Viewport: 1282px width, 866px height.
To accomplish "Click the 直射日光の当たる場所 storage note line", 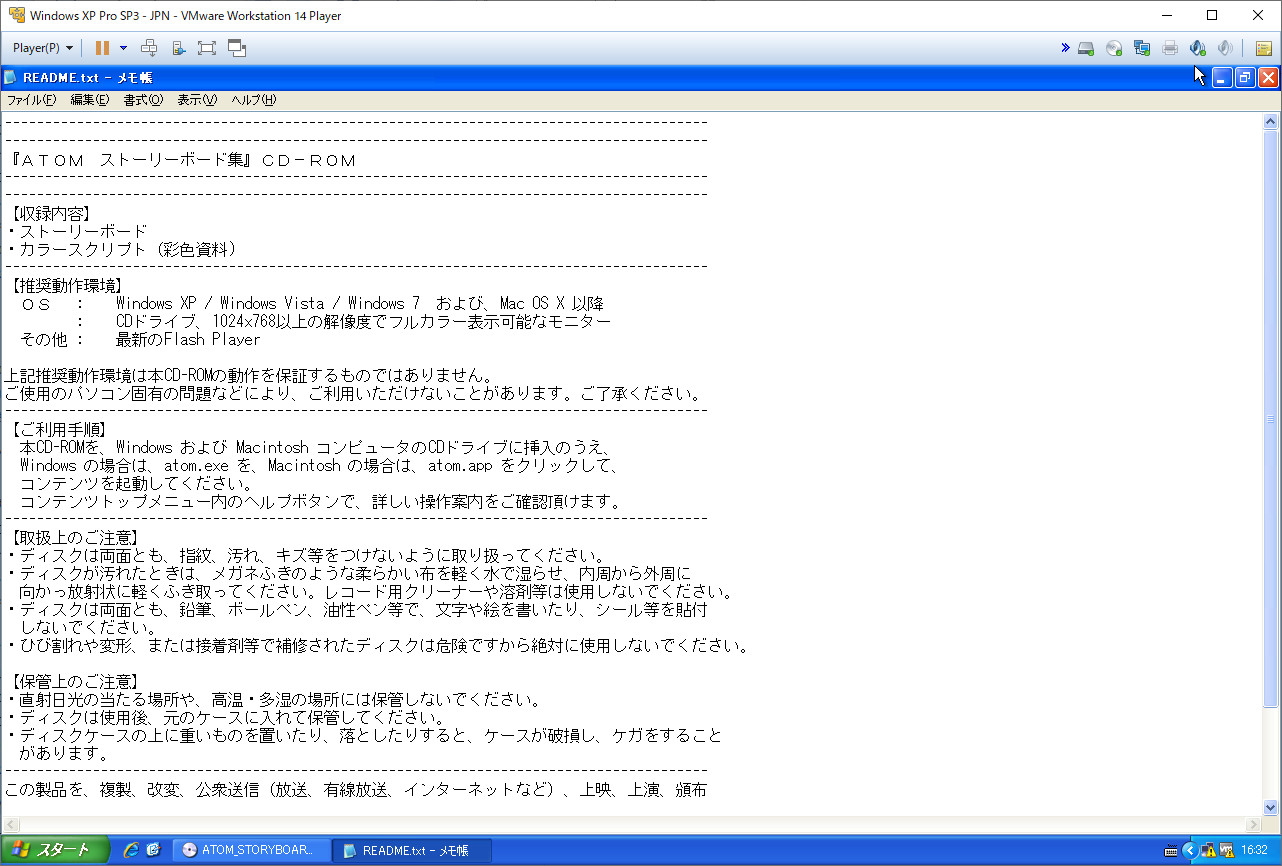I will pos(273,700).
